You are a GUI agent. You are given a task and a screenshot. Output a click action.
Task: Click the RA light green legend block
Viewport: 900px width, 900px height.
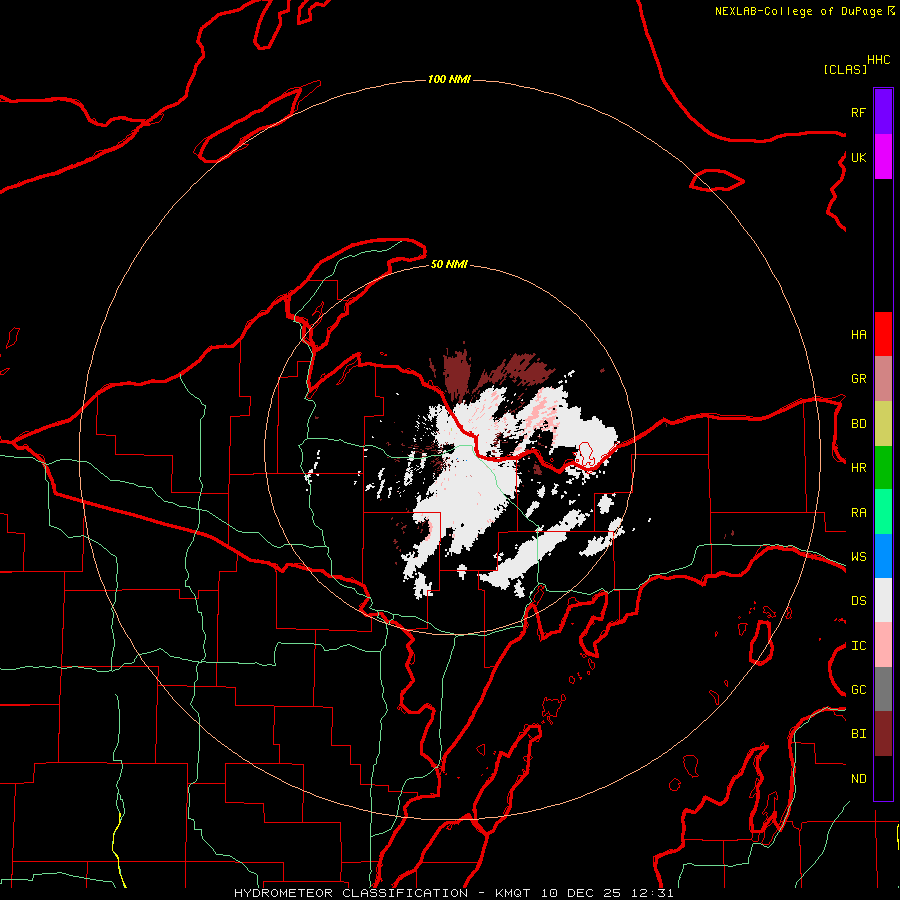883,512
